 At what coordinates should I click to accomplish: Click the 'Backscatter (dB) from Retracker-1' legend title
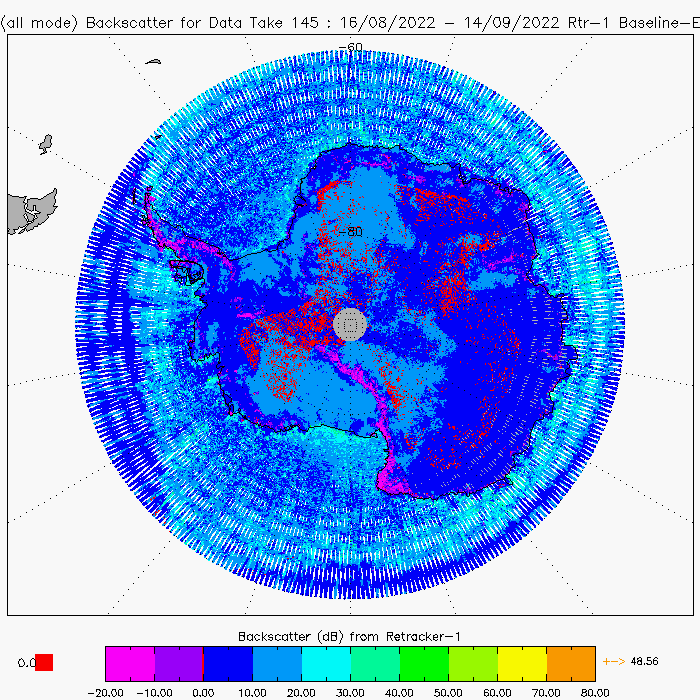point(349,637)
